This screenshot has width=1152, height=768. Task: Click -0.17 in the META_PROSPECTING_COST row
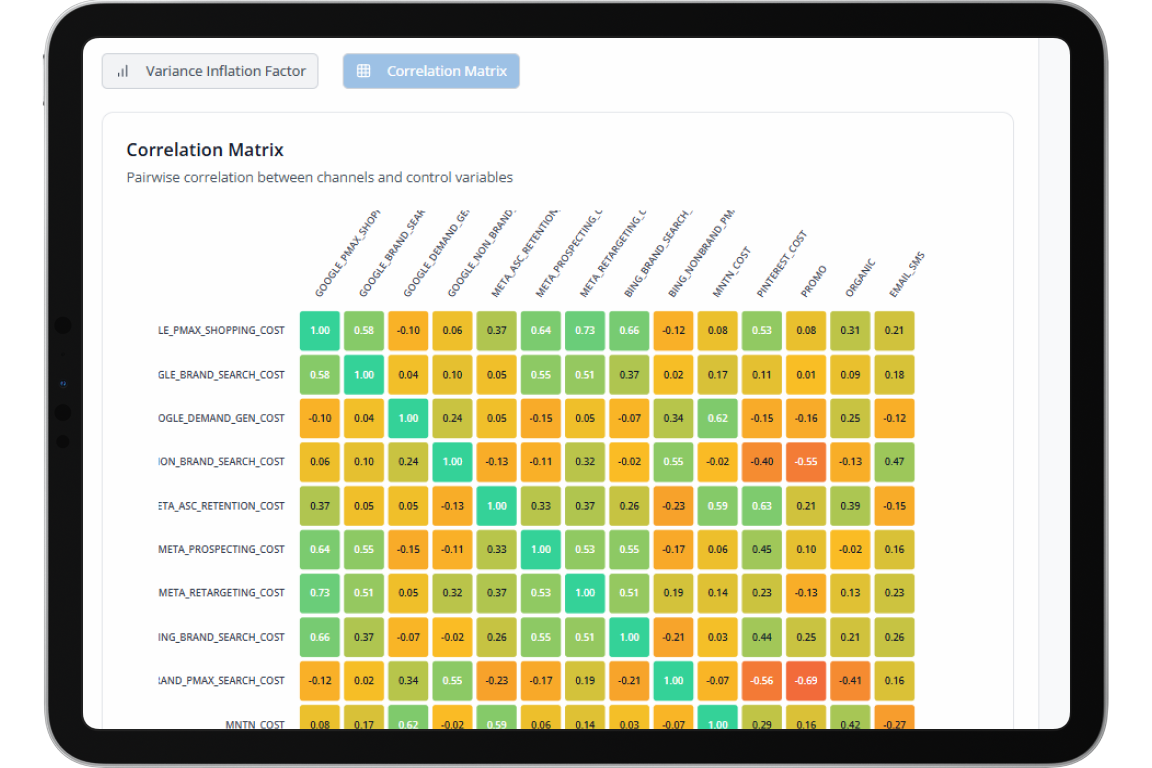coord(674,549)
